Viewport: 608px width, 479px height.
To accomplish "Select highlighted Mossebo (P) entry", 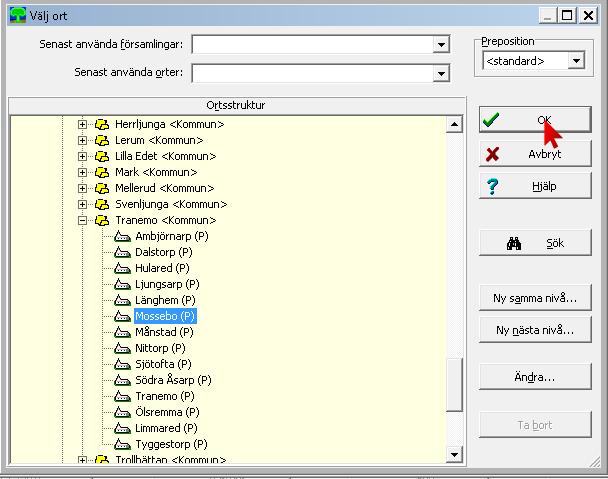I will [165, 316].
